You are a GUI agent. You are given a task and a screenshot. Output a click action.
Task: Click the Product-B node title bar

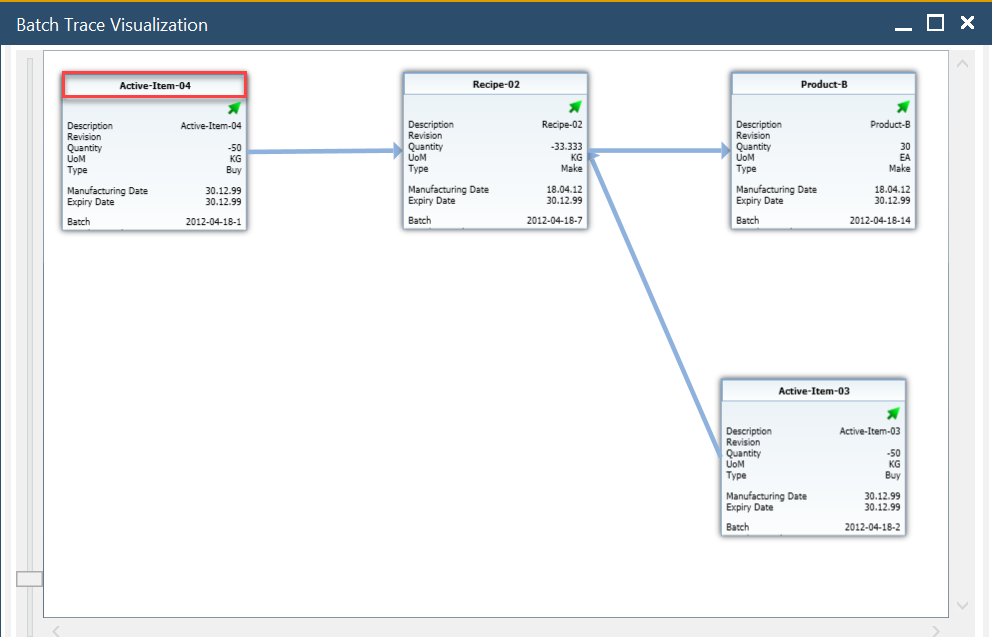(824, 85)
